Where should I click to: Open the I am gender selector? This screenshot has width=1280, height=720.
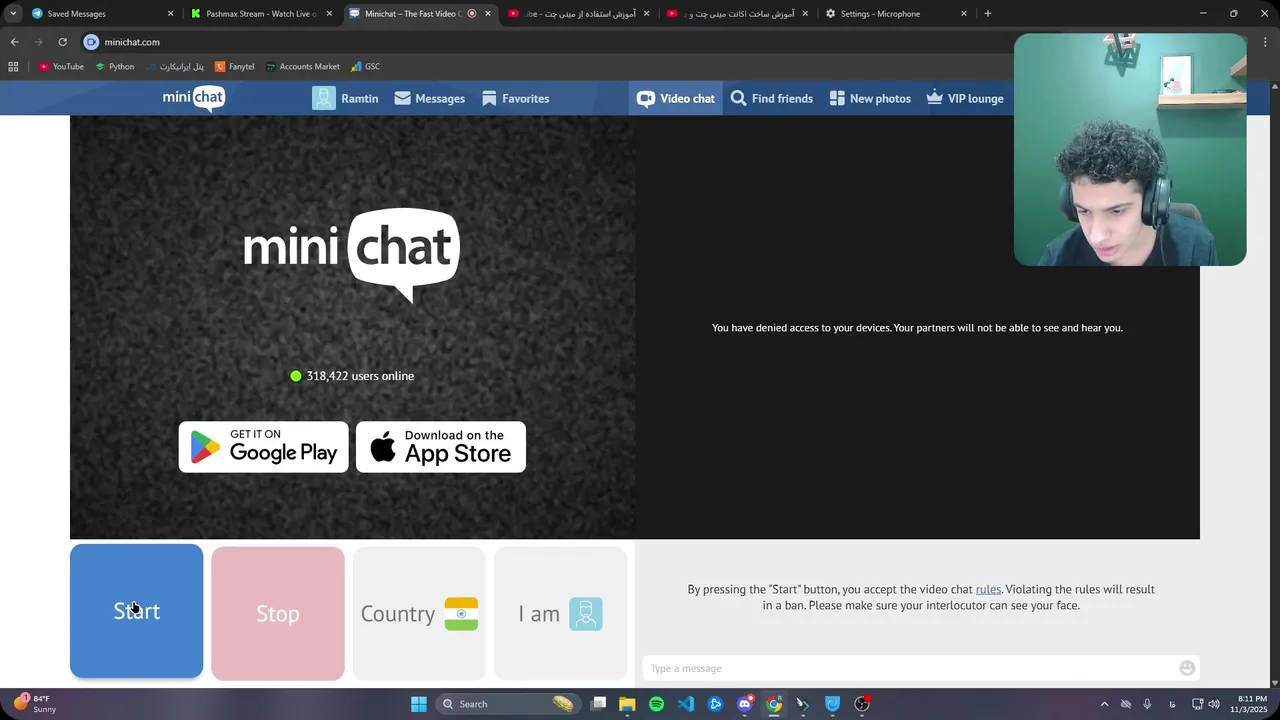click(x=560, y=613)
